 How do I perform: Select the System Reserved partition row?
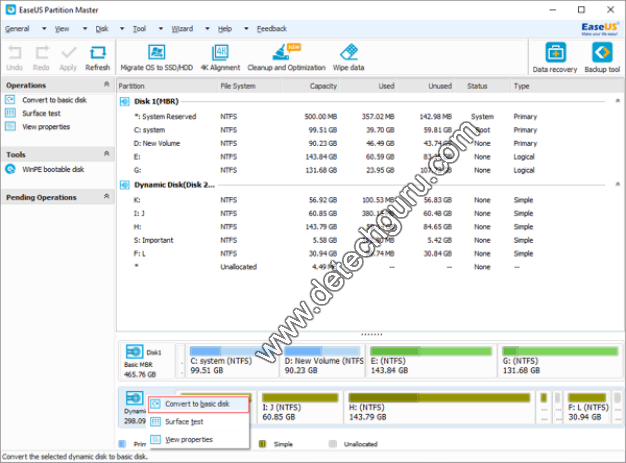coord(369,117)
